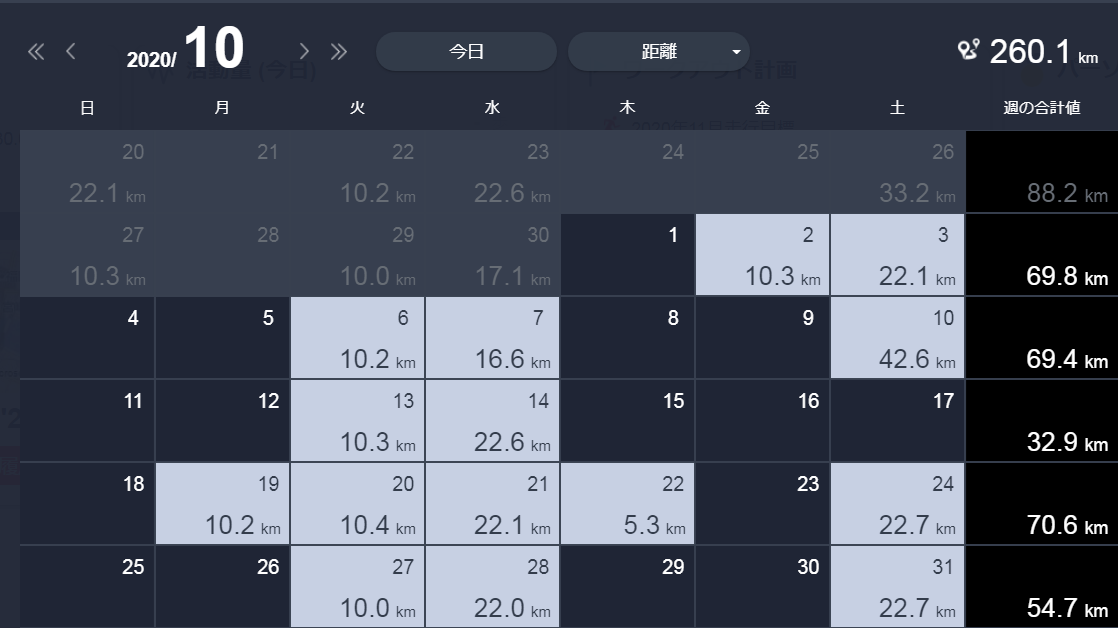Jump back a year with double left arrow
The image size is (1118, 628).
36,52
